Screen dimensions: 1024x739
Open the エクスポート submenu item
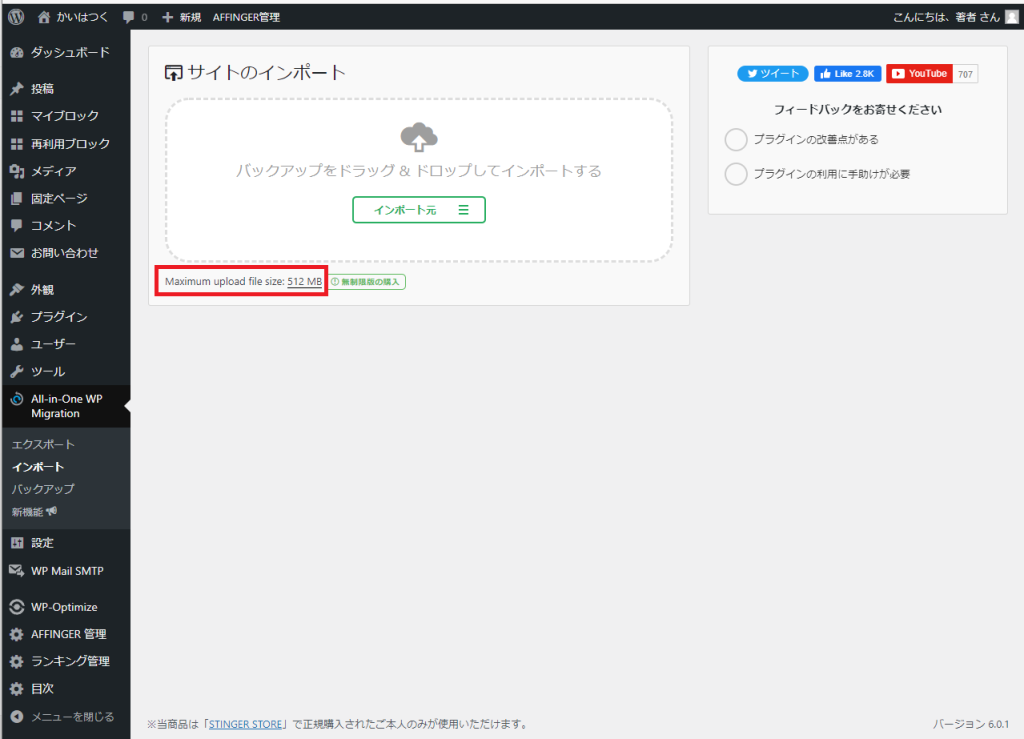(x=43, y=444)
